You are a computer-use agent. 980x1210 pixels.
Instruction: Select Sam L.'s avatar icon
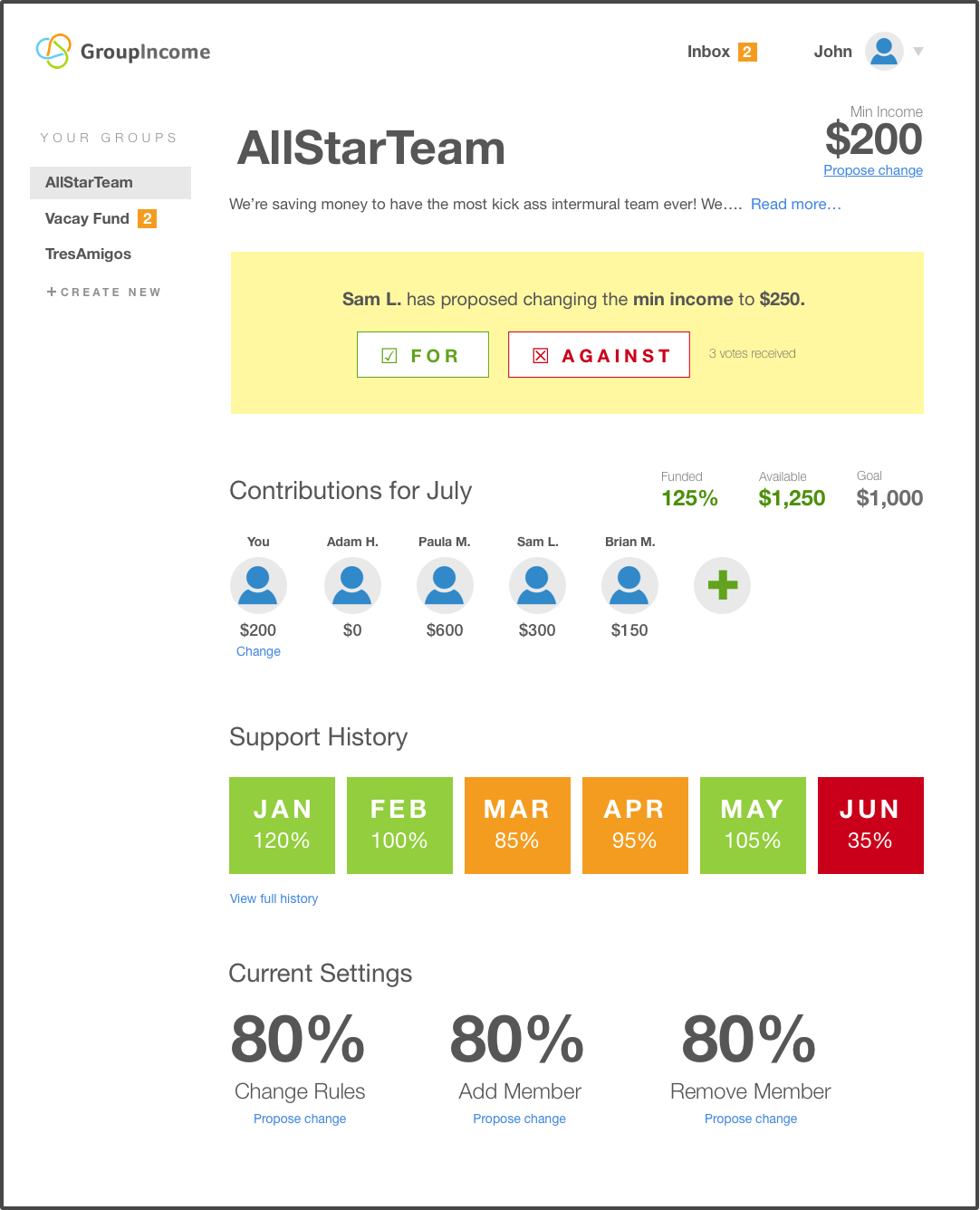pyautogui.click(x=537, y=585)
